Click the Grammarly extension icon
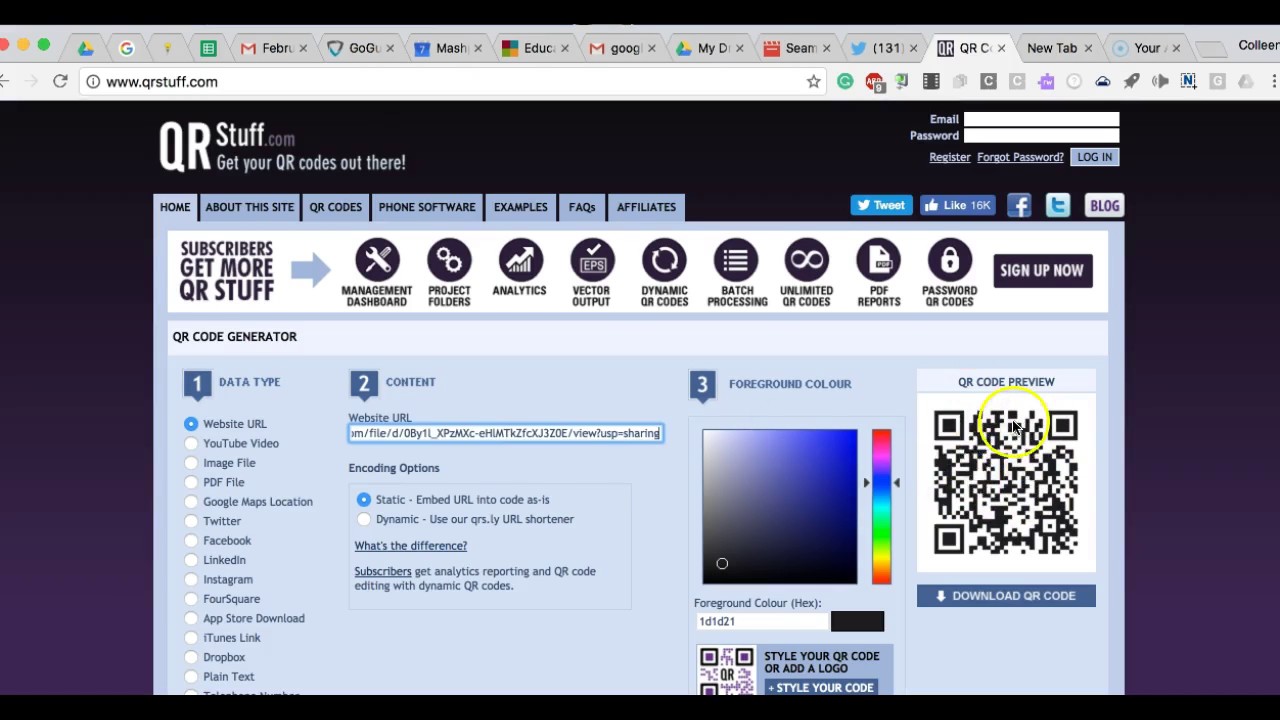Viewport: 1280px width, 720px height. [x=845, y=82]
